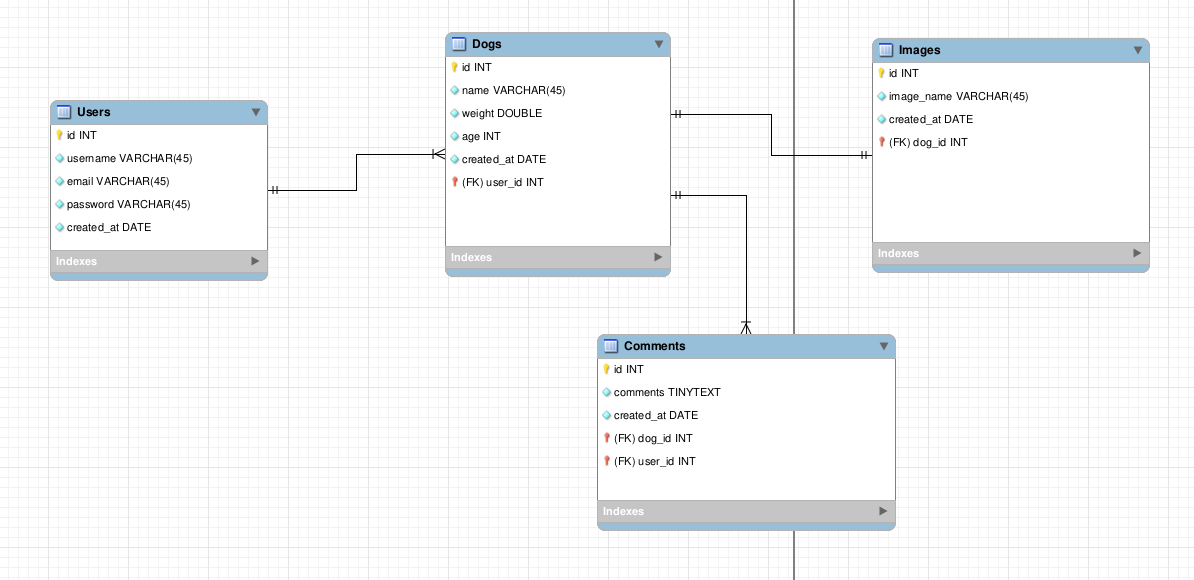Viewport: 1194px width, 580px height.
Task: Click diamond icon beside Users created_at
Action: [x=59, y=227]
